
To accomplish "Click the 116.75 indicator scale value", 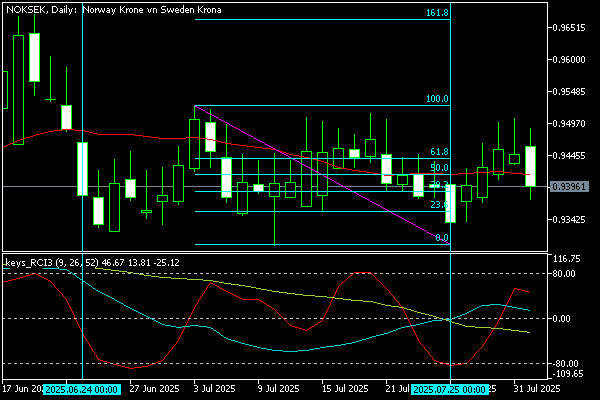I will point(566,259).
